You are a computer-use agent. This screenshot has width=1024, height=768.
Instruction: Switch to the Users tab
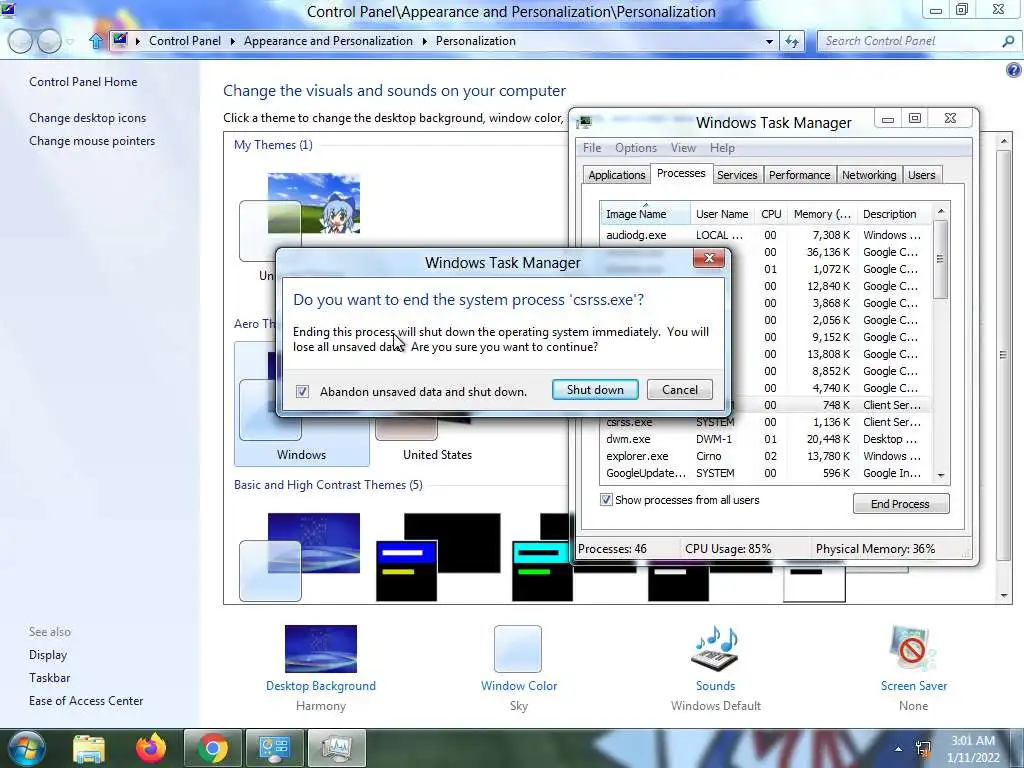click(921, 175)
